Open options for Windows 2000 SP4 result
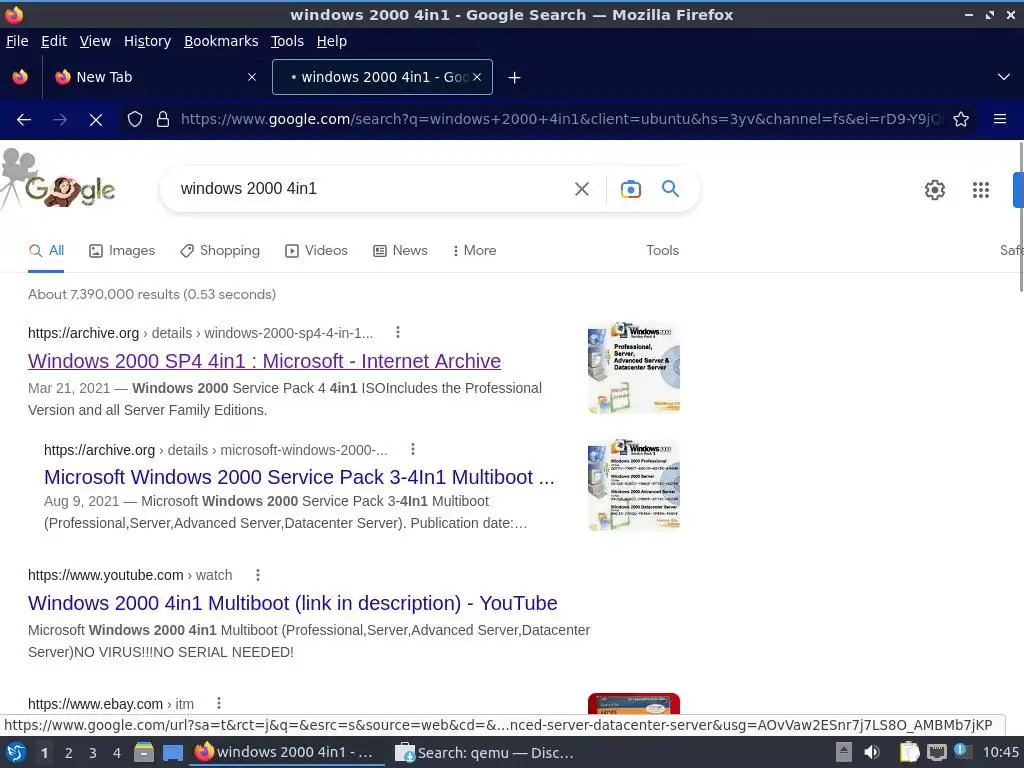Image resolution: width=1024 pixels, height=768 pixels. click(x=398, y=332)
